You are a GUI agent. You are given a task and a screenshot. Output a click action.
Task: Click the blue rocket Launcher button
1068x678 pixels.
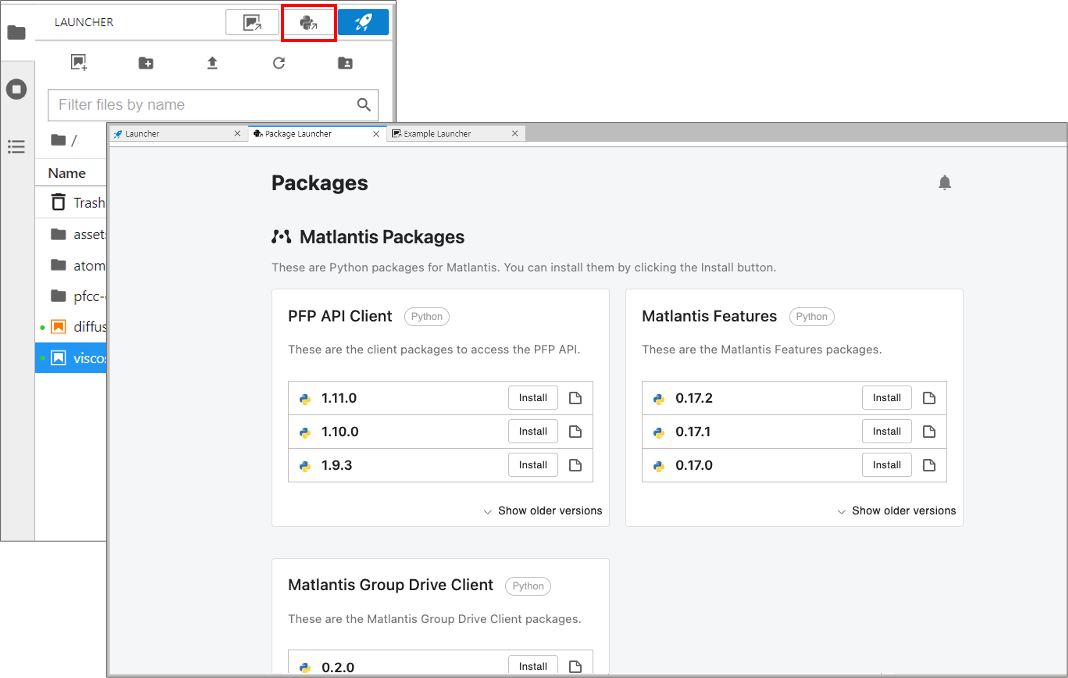pos(363,22)
